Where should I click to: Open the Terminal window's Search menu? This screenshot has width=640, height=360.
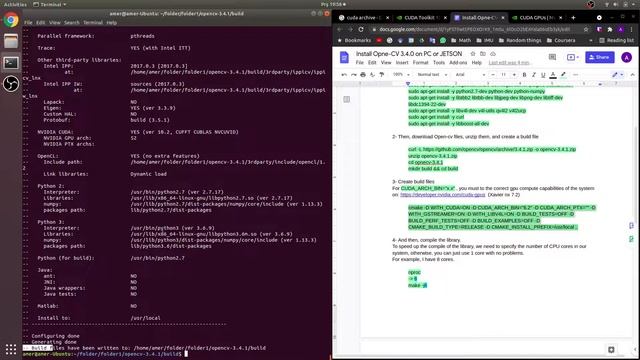71,23
